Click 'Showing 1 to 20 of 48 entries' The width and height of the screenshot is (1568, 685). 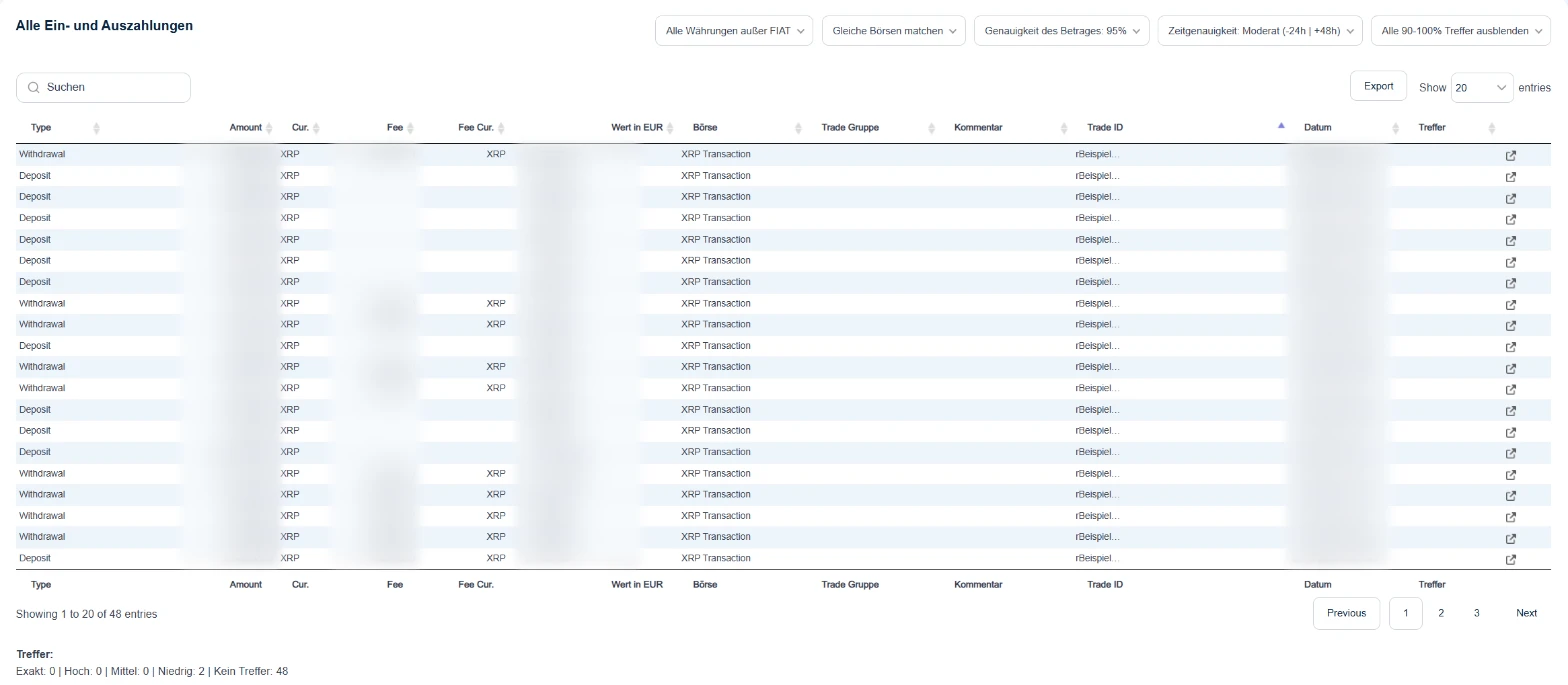pyautogui.click(x=86, y=614)
